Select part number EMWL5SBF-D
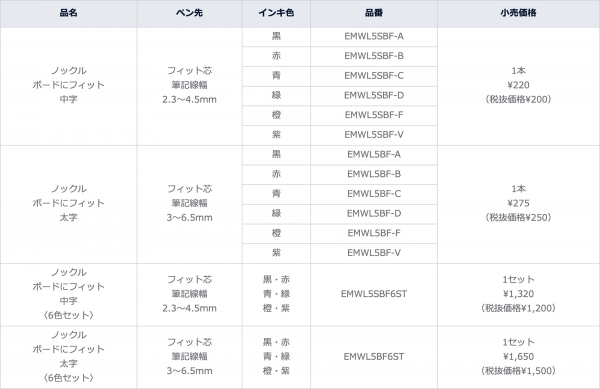The width and height of the screenshot is (600, 389). 374,95
